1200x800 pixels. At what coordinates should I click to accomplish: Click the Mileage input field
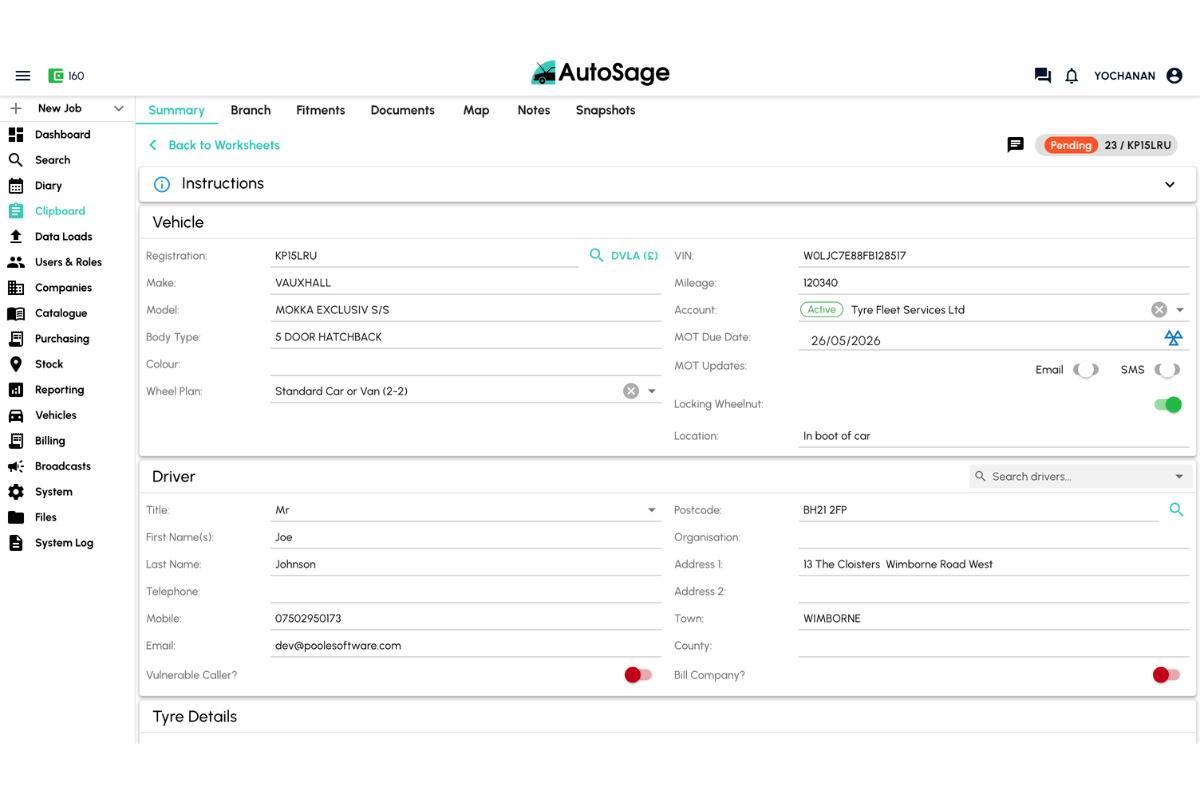990,283
